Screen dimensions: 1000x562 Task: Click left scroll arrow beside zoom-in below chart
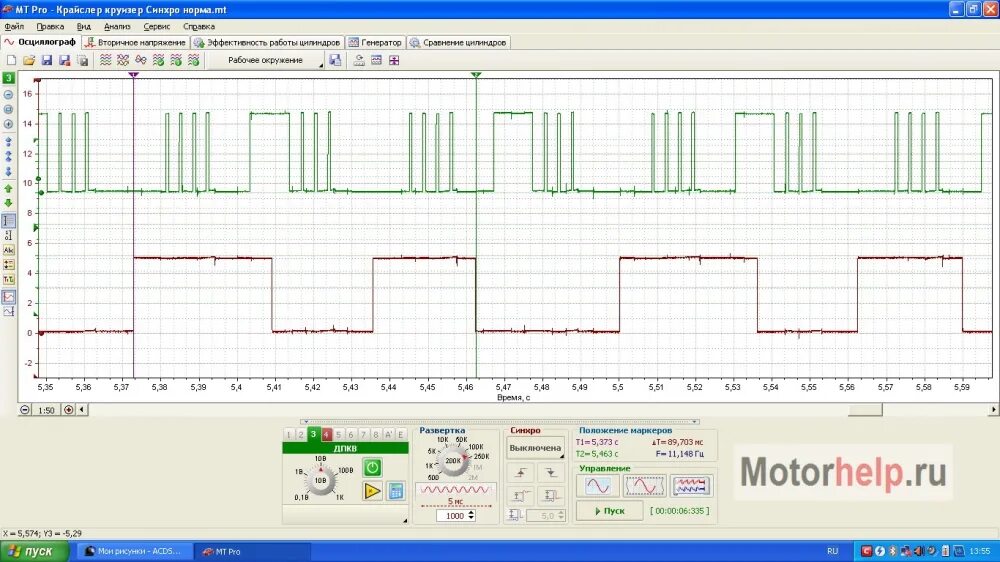[x=82, y=410]
